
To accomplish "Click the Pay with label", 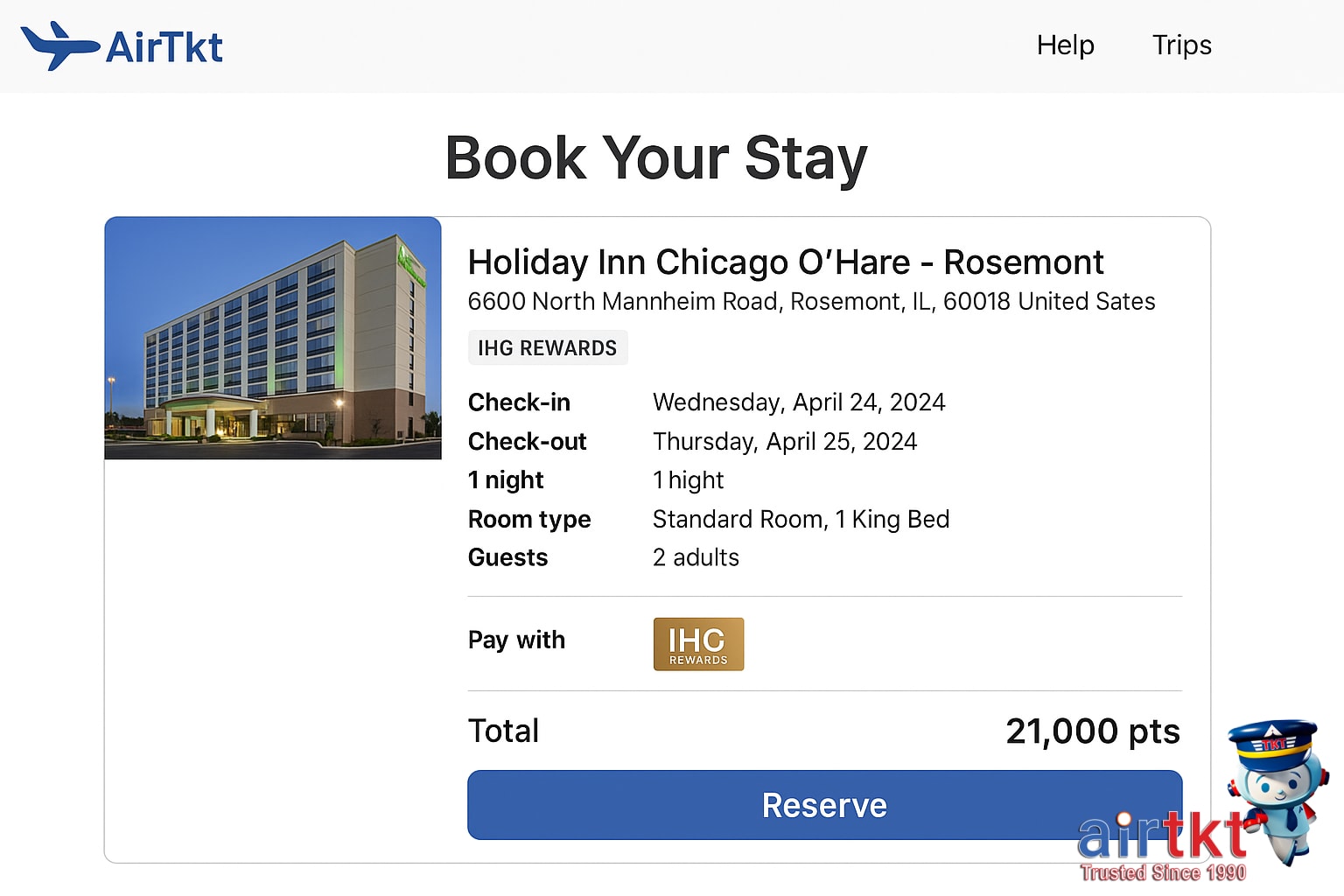I will pos(516,640).
